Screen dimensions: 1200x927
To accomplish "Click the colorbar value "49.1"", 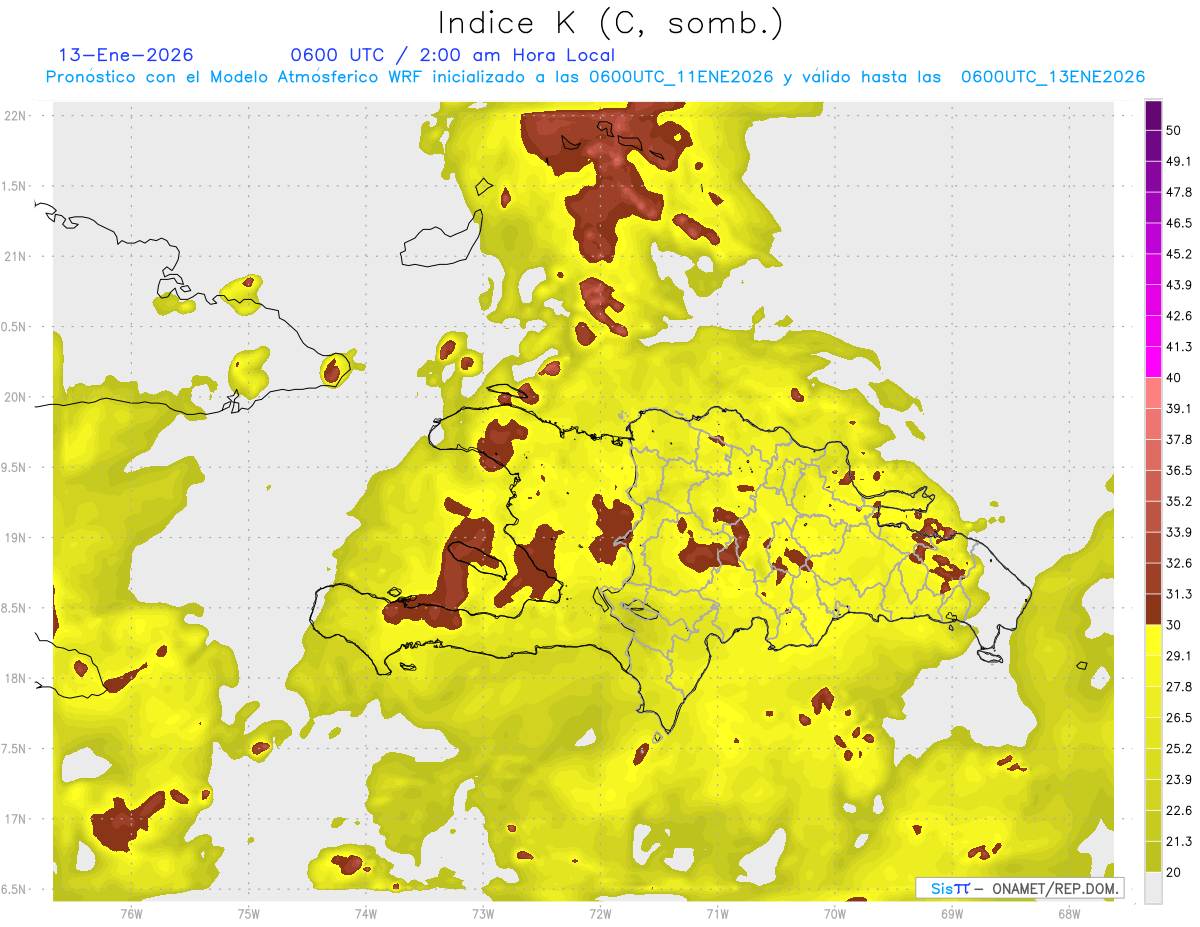I will [x=1179, y=161].
